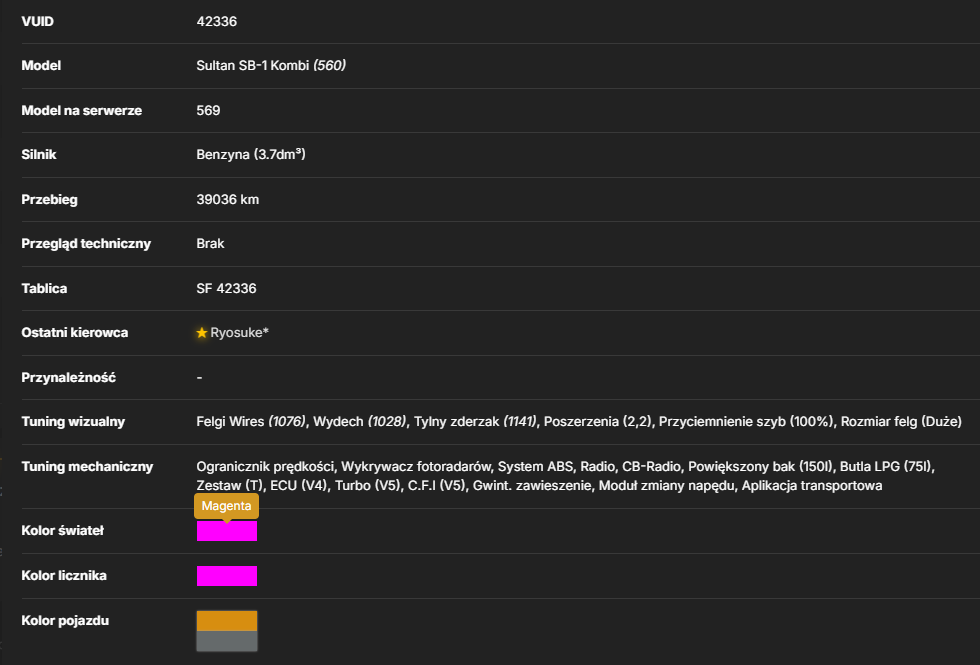980x665 pixels.
Task: Click Przyciemnienie szyb (100%) entry
Action: pos(746,421)
